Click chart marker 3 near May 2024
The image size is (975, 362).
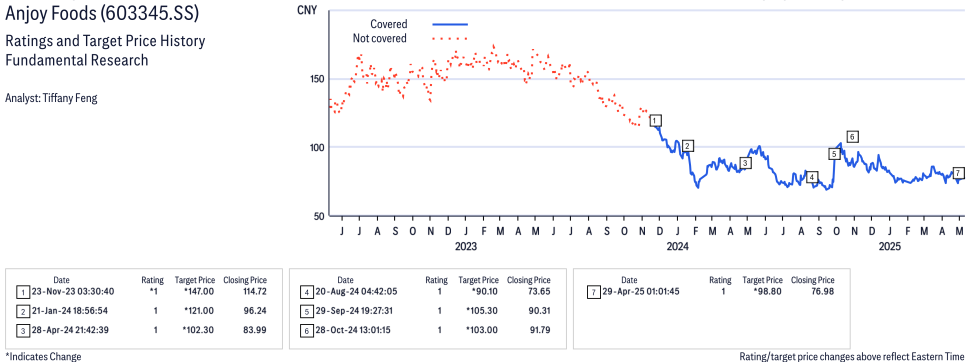pos(746,163)
